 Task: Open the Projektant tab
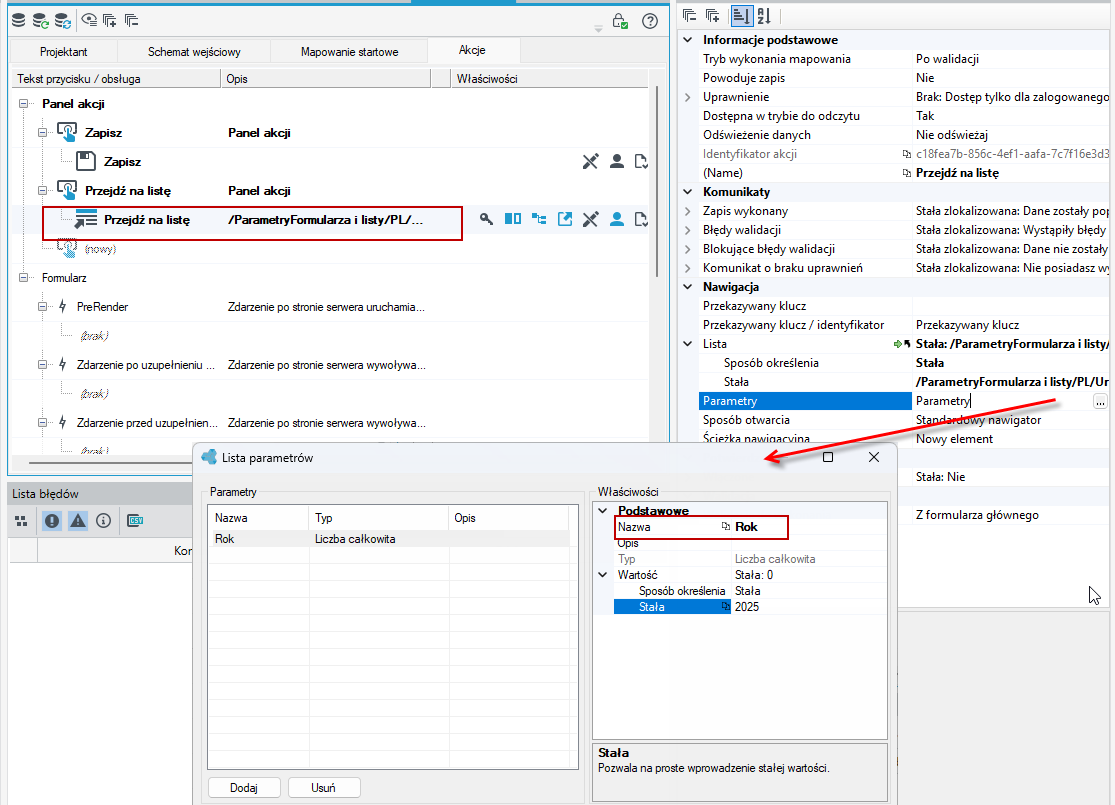pos(63,51)
